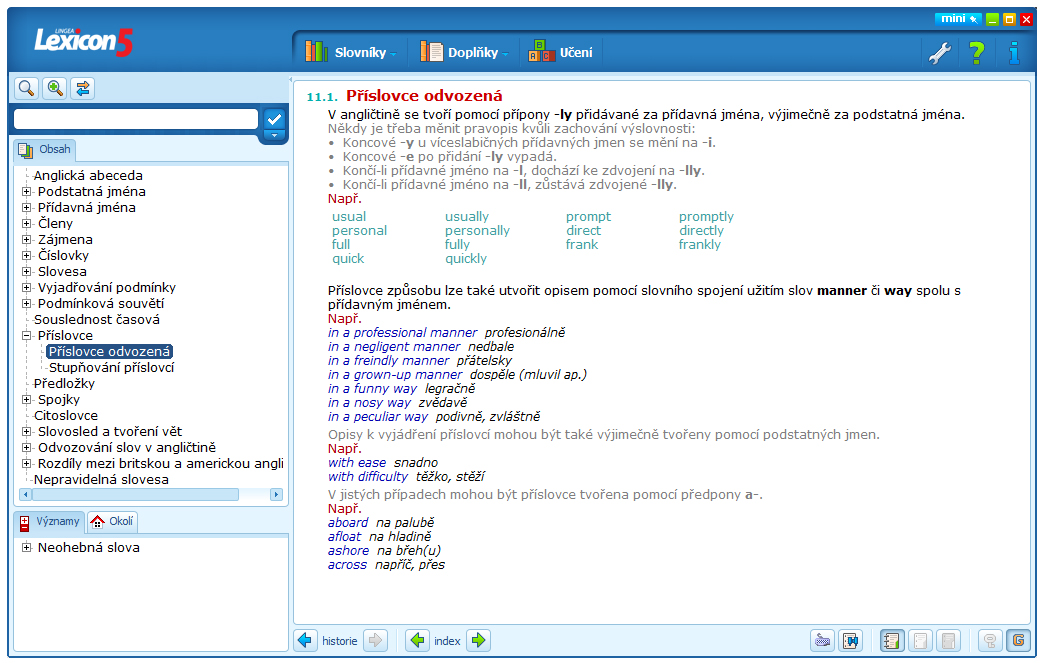Image resolution: width=1043 pixels, height=663 pixels.
Task: Go to previous index entry with green left arrow
Action: [x=418, y=641]
